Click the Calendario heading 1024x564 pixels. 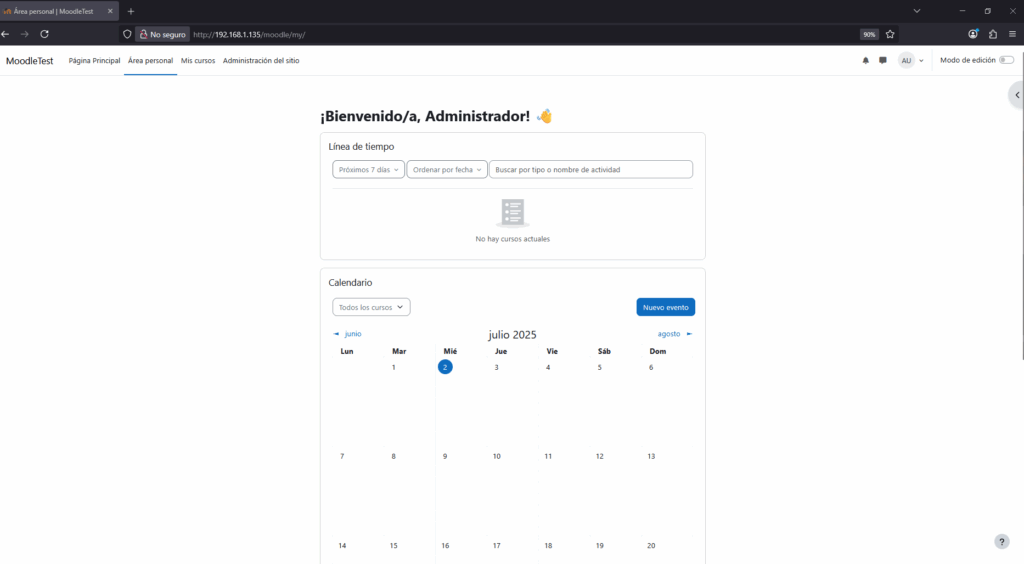click(x=350, y=283)
